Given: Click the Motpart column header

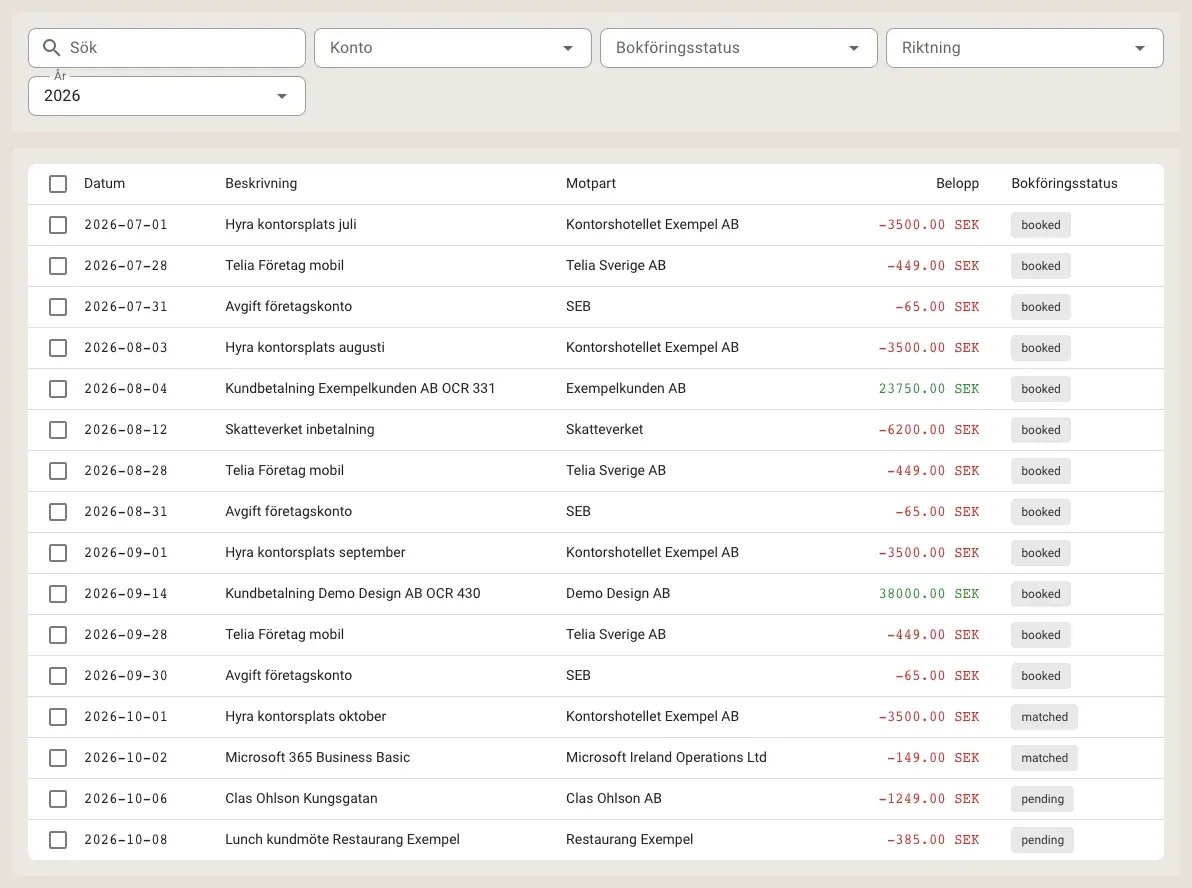Looking at the screenshot, I should [591, 183].
